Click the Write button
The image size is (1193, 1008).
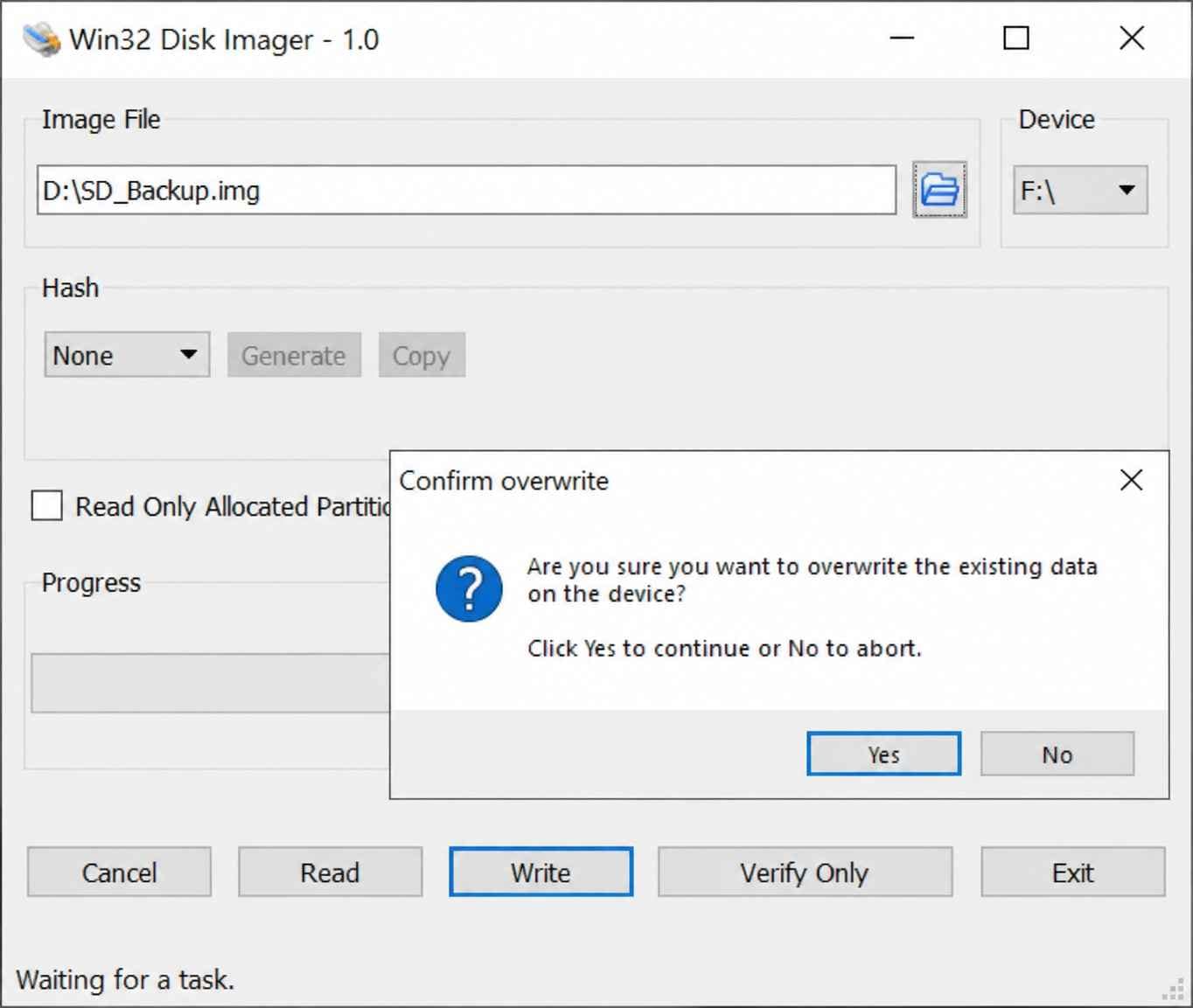point(541,872)
